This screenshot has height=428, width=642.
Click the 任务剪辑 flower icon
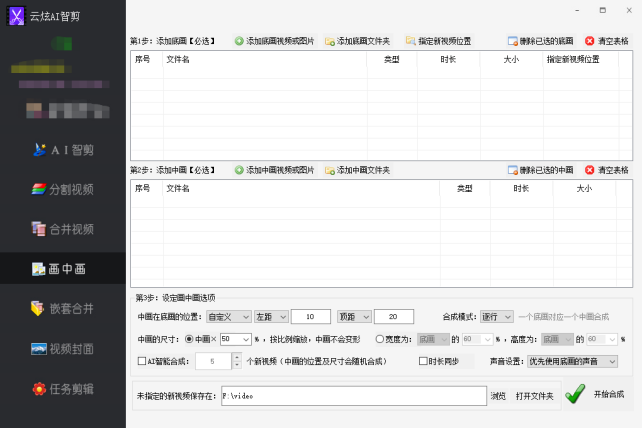39,389
